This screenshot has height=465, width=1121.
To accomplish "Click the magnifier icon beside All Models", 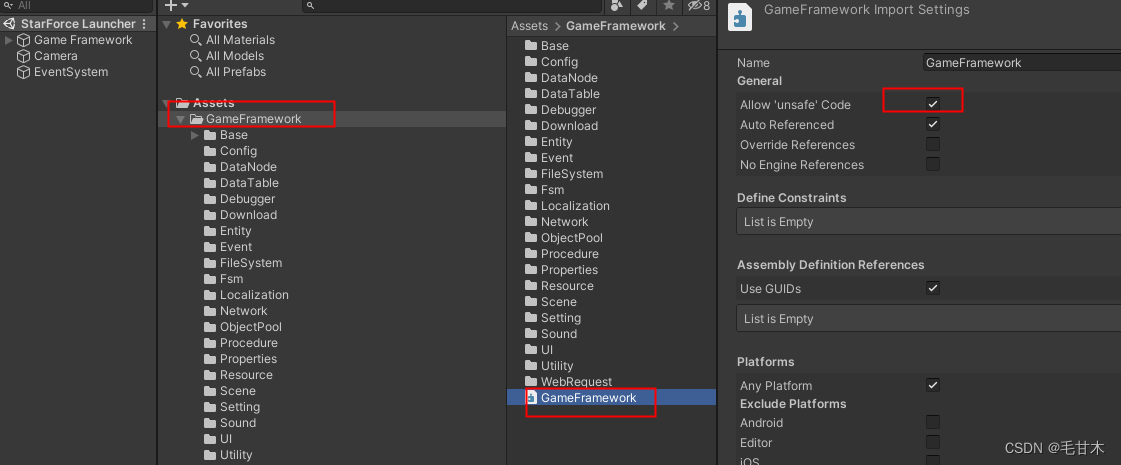I will (x=195, y=56).
